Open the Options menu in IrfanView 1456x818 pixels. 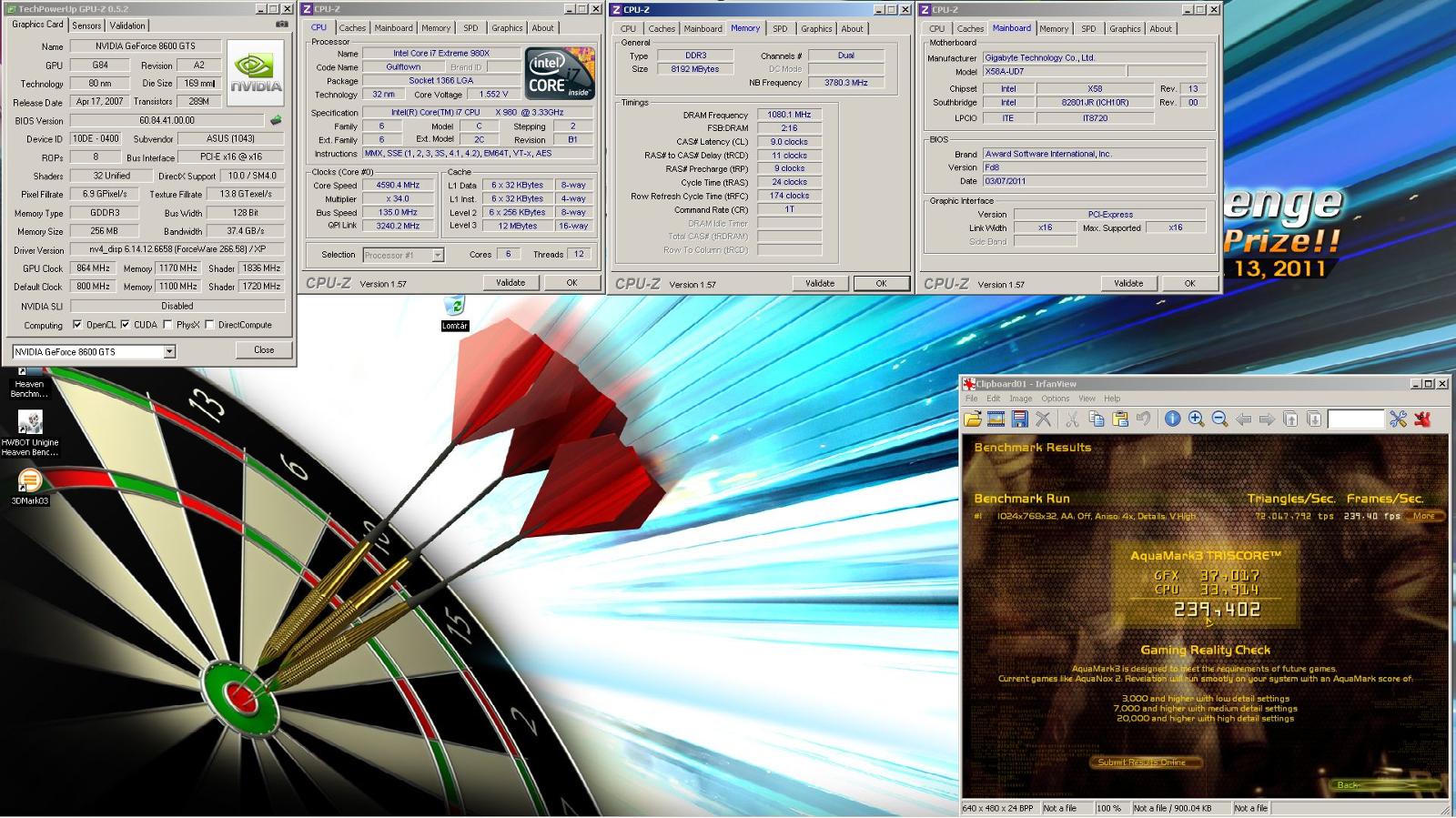(1055, 399)
